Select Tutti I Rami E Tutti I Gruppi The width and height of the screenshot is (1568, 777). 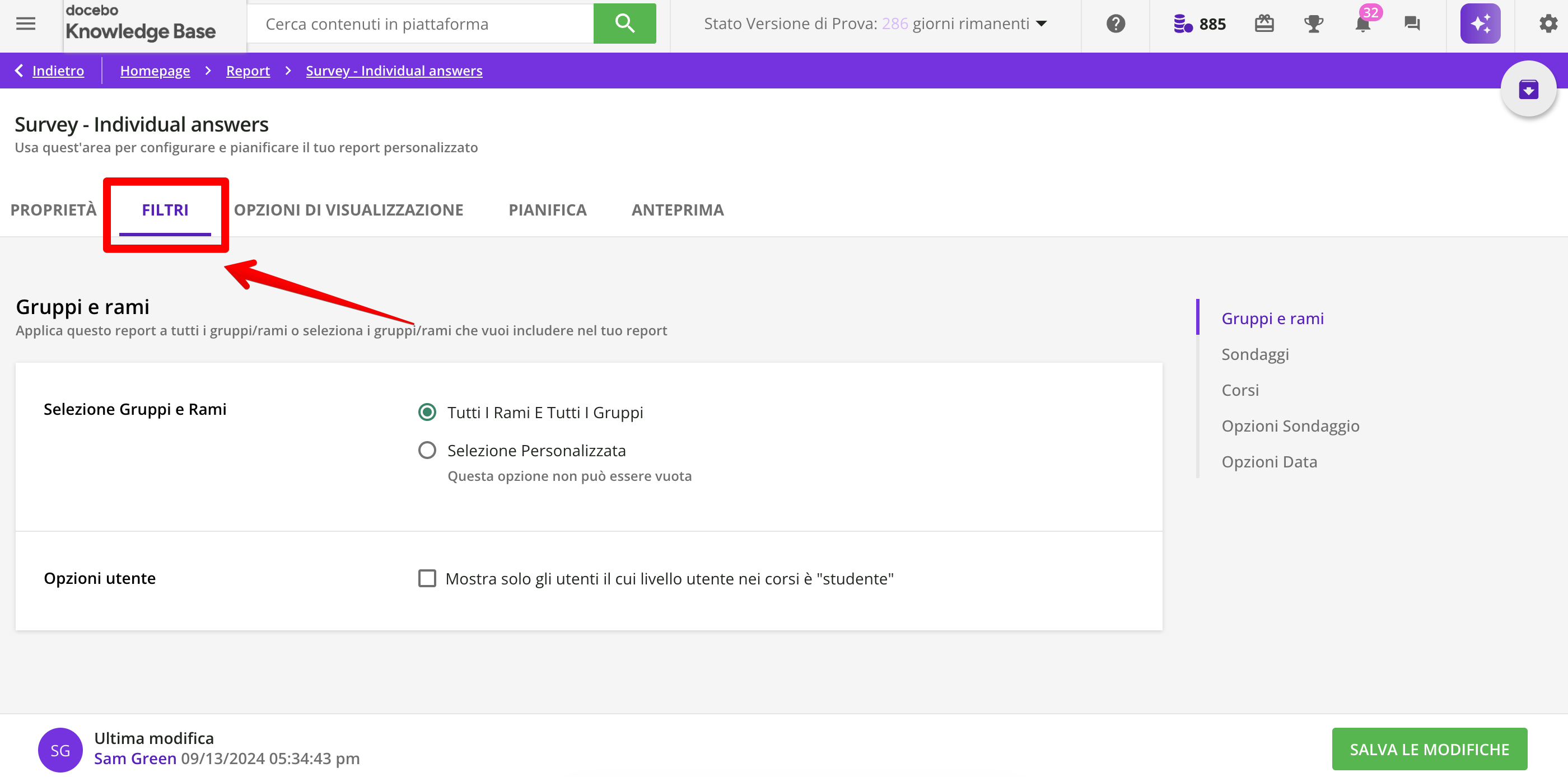tap(427, 413)
